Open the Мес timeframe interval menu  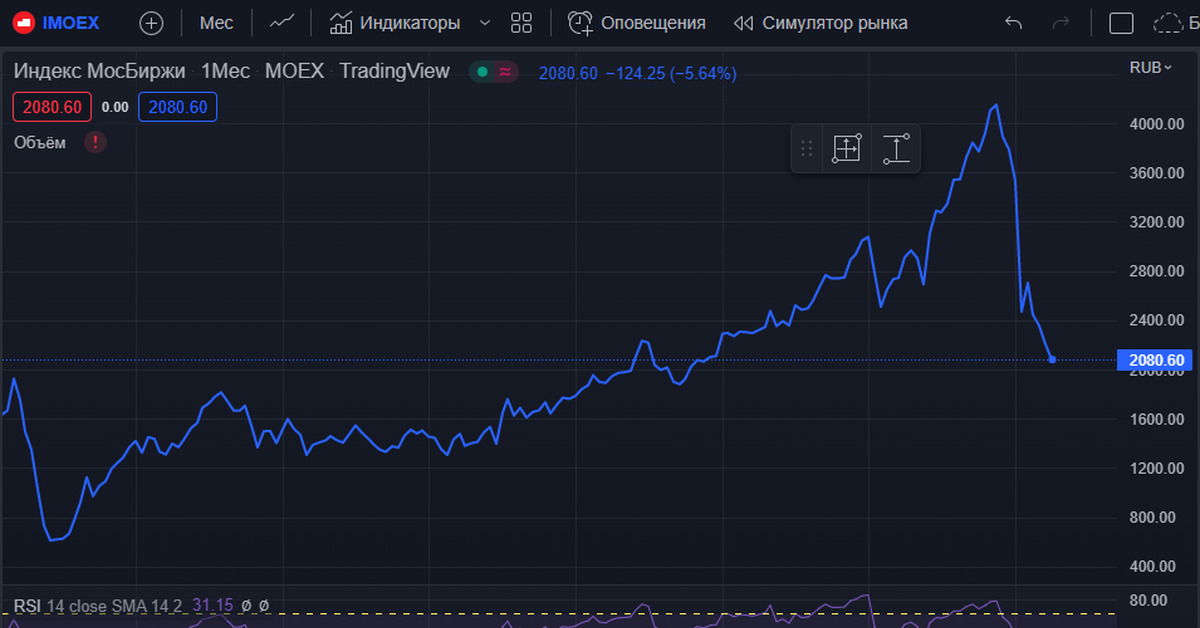[216, 23]
